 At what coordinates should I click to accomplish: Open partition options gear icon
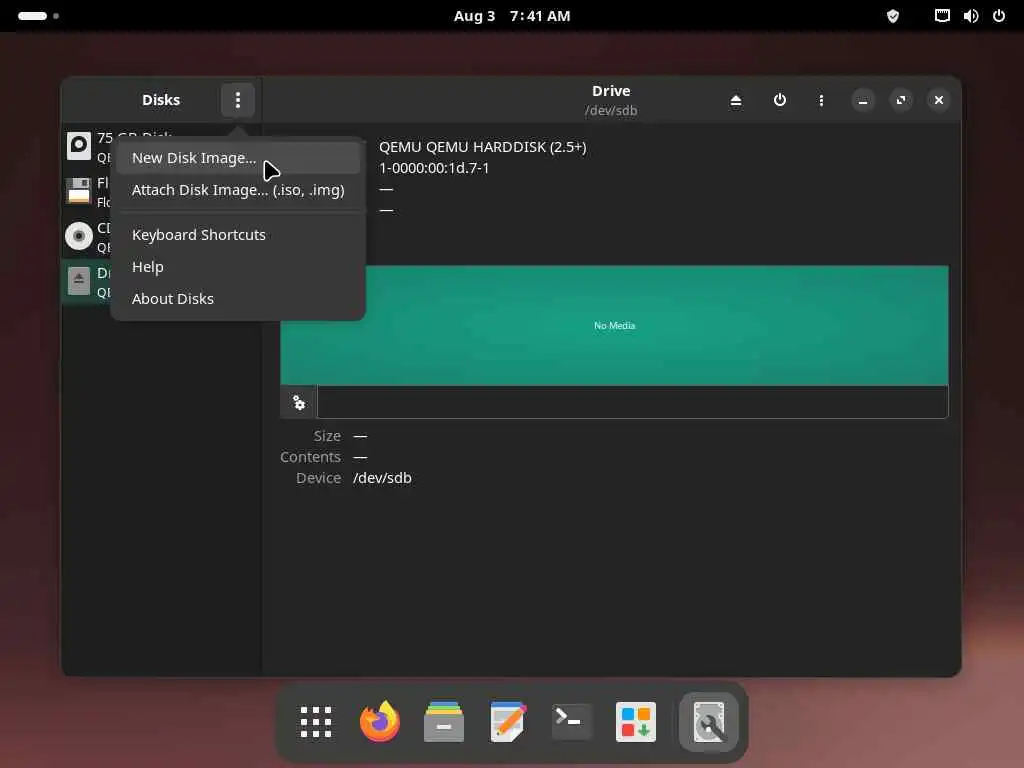tap(299, 403)
